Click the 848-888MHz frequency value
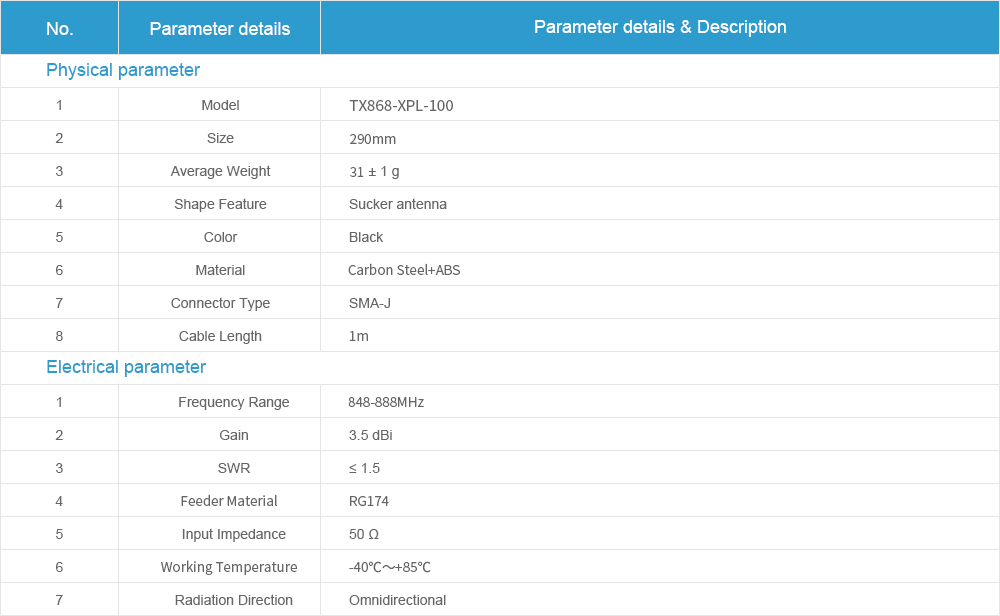1000x616 pixels. tap(386, 402)
